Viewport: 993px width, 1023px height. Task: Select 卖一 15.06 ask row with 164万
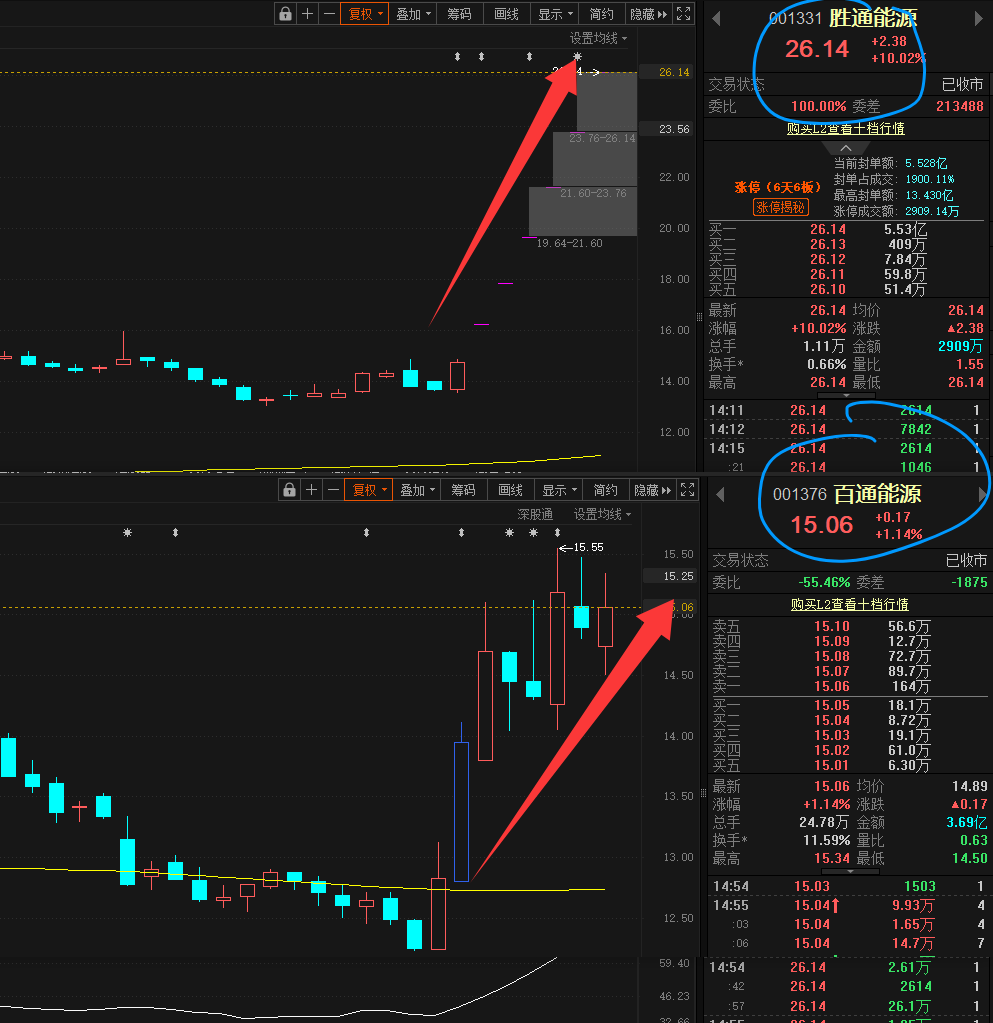[x=849, y=686]
